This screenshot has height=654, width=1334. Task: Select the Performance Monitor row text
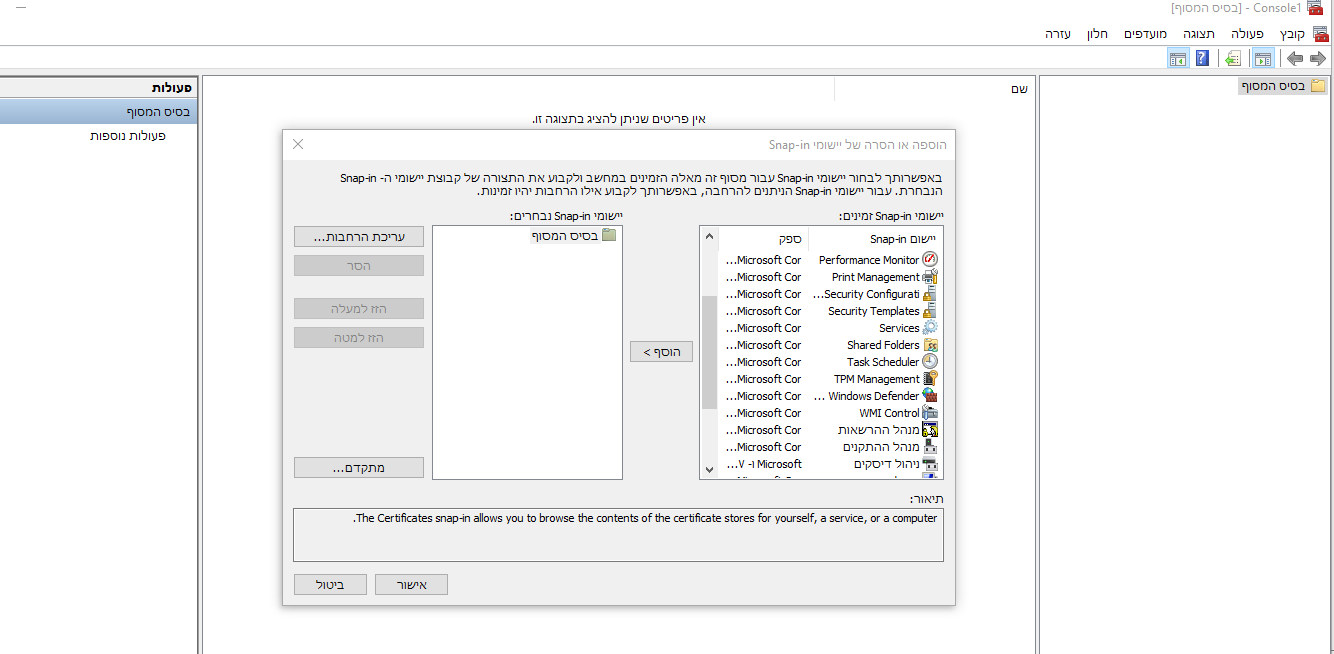(x=869, y=260)
